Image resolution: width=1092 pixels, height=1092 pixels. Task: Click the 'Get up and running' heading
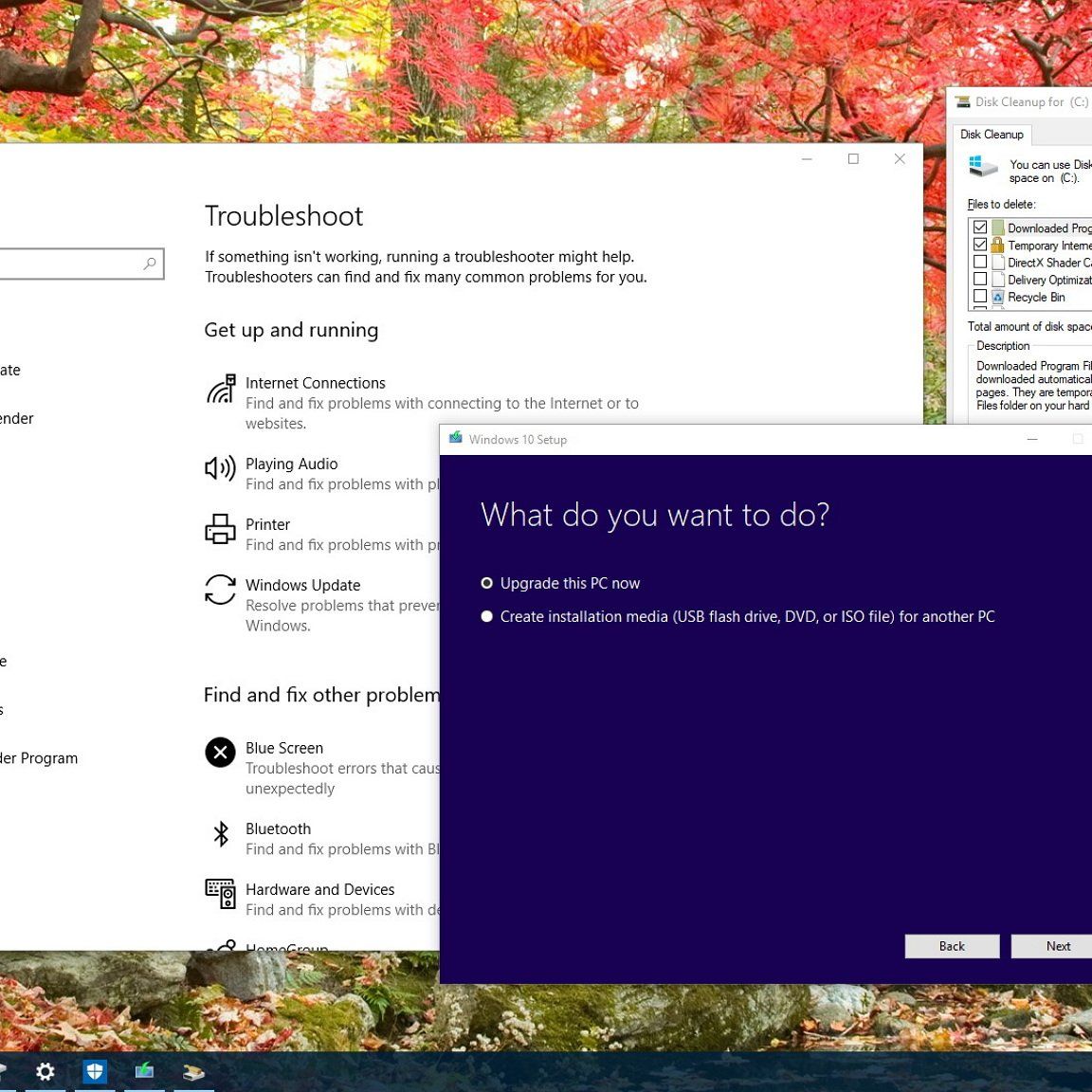[291, 330]
